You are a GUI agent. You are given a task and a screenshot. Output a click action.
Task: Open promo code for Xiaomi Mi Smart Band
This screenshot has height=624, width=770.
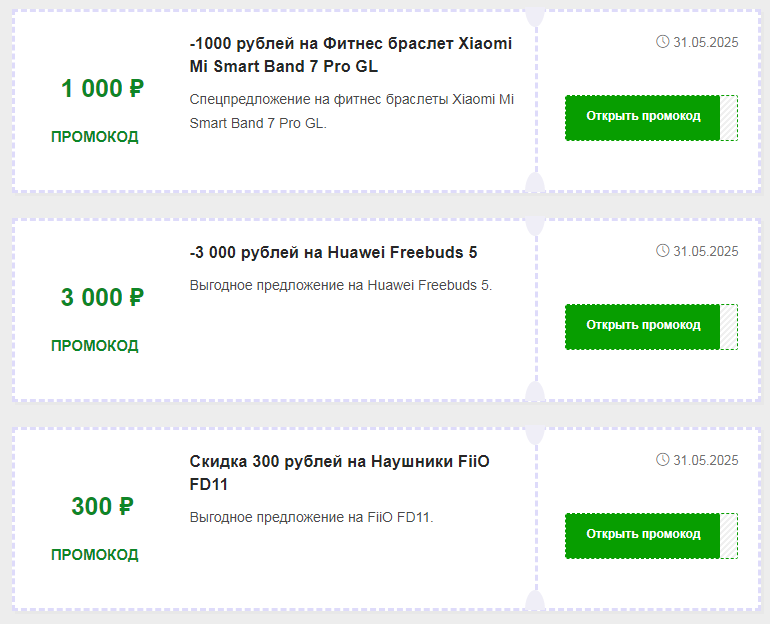[643, 118]
